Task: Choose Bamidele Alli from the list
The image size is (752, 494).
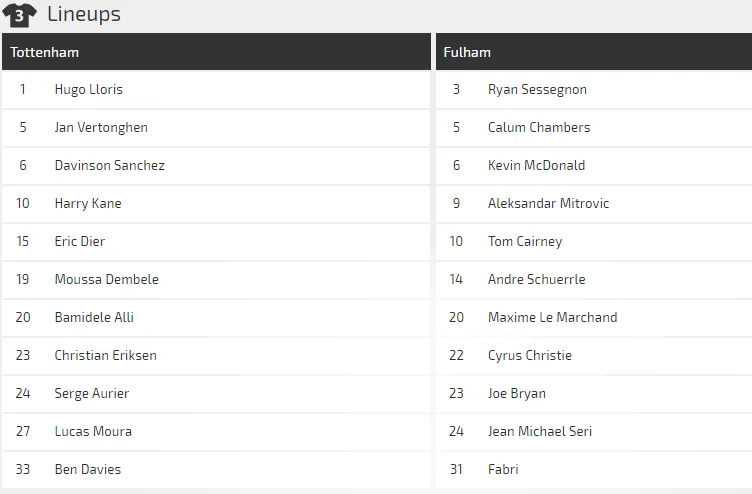Action: (94, 317)
